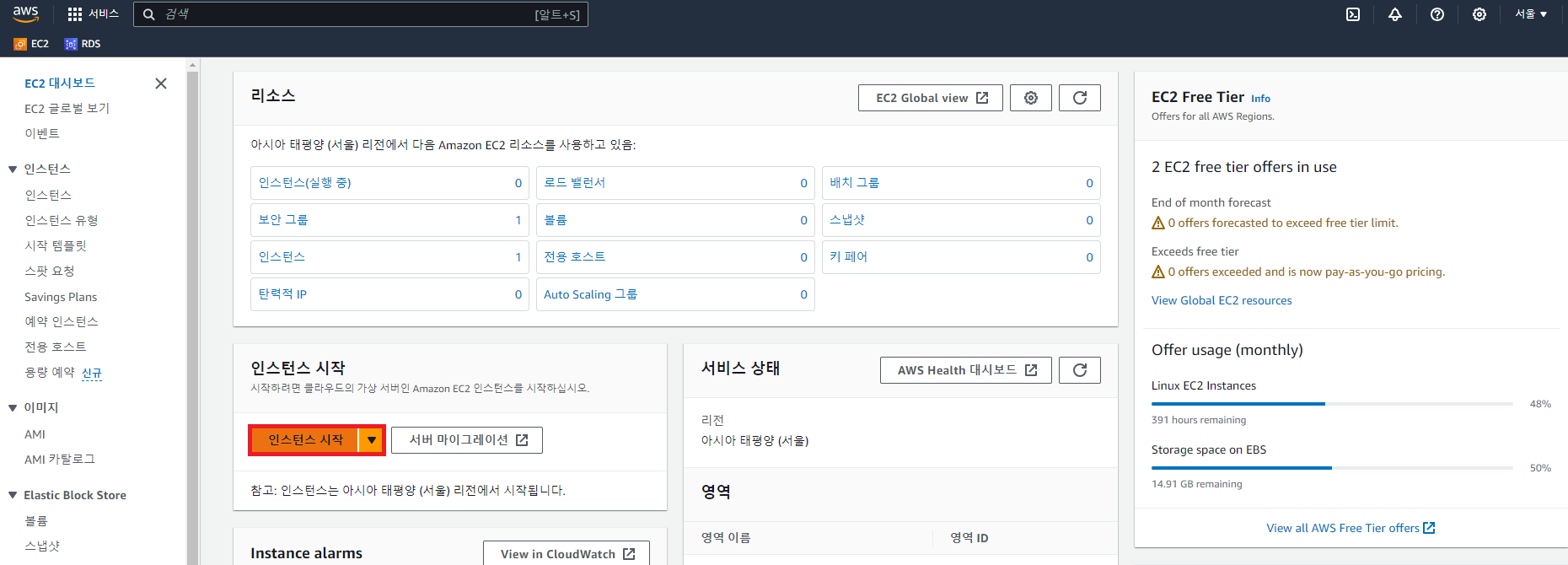Open 인스턴스 유형 in the sidebar
1568x565 pixels.
pyautogui.click(x=62, y=221)
